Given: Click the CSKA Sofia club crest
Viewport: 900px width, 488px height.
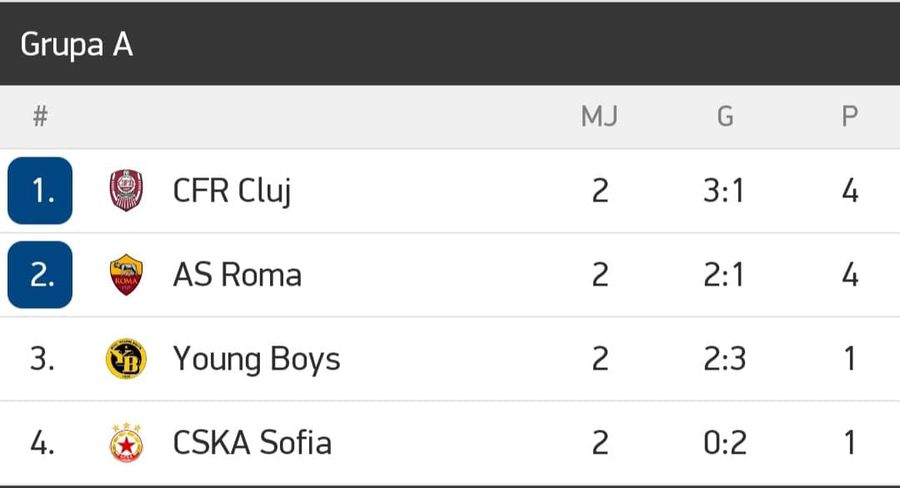Looking at the screenshot, I should (126, 443).
